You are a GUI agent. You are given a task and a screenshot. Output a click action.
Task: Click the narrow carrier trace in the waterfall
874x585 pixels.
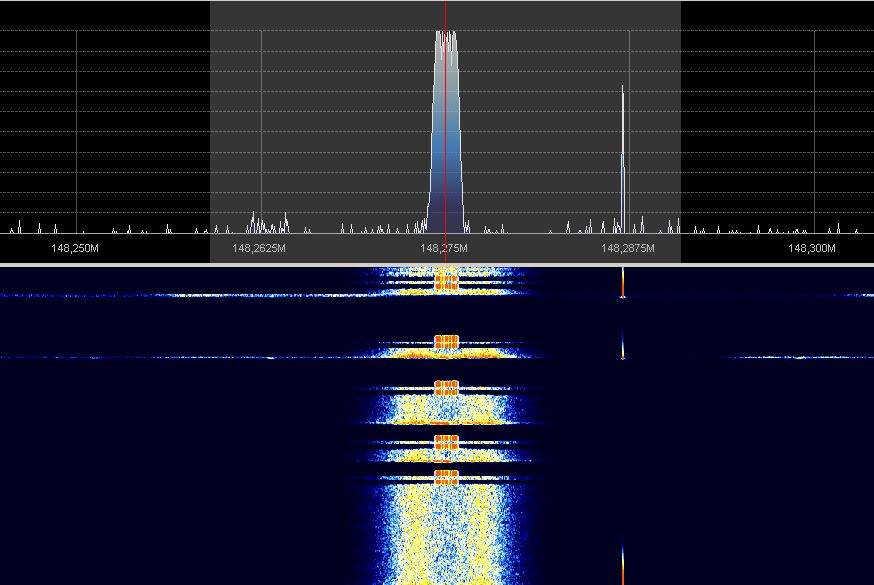click(623, 283)
